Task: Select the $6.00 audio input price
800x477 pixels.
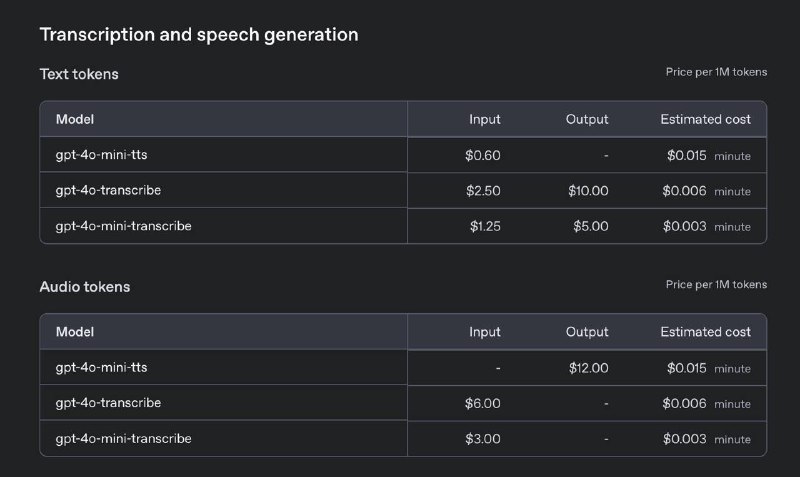Action: [483, 404]
